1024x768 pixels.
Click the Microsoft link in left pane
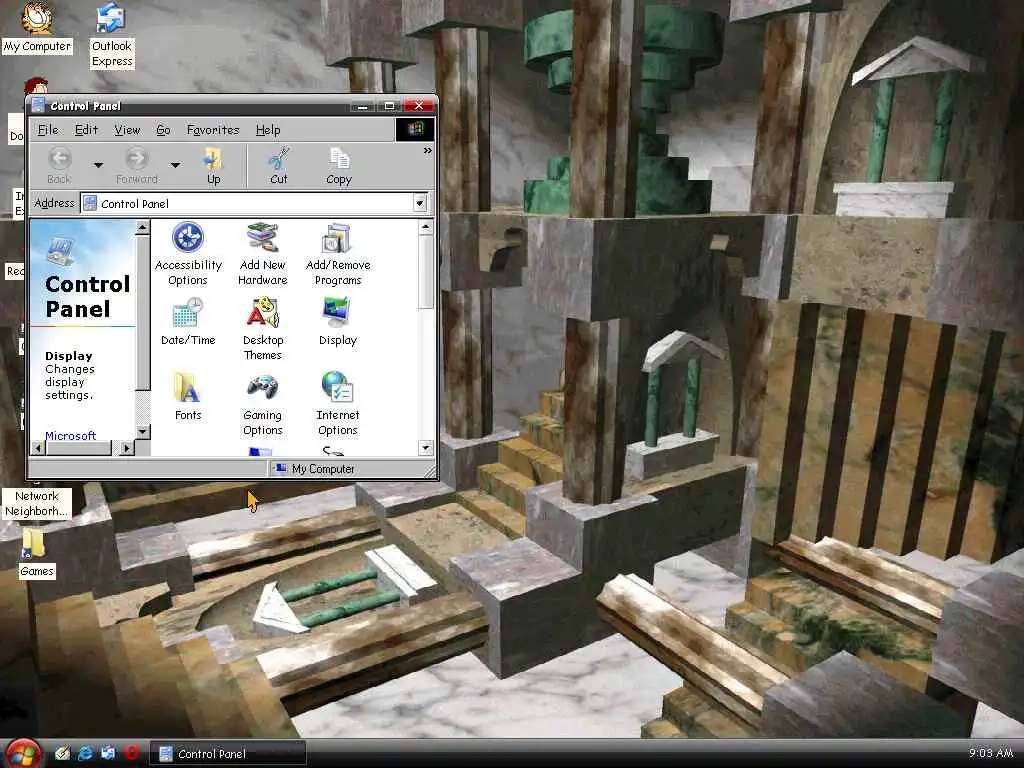[71, 435]
